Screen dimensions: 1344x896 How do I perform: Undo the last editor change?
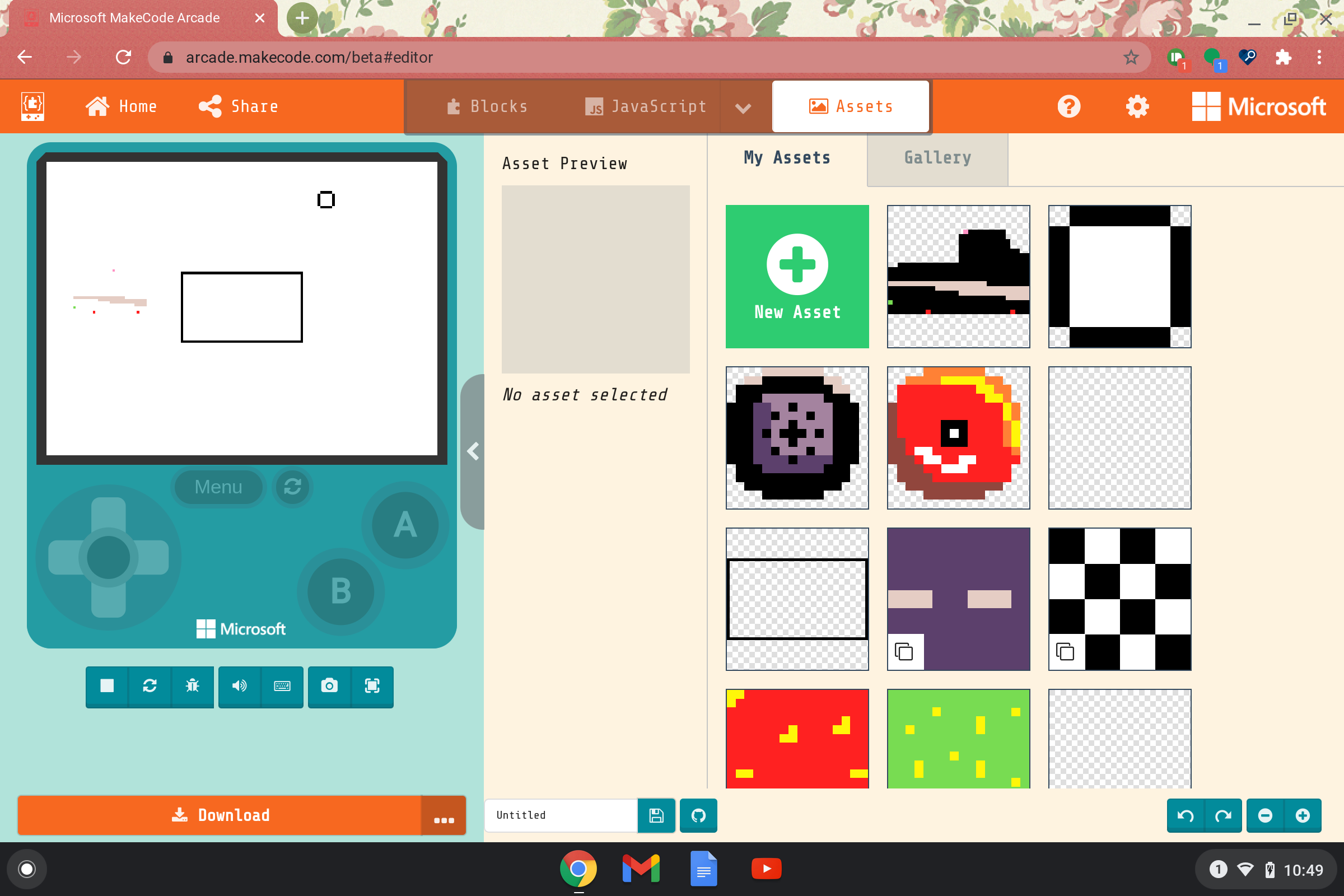(x=1186, y=815)
